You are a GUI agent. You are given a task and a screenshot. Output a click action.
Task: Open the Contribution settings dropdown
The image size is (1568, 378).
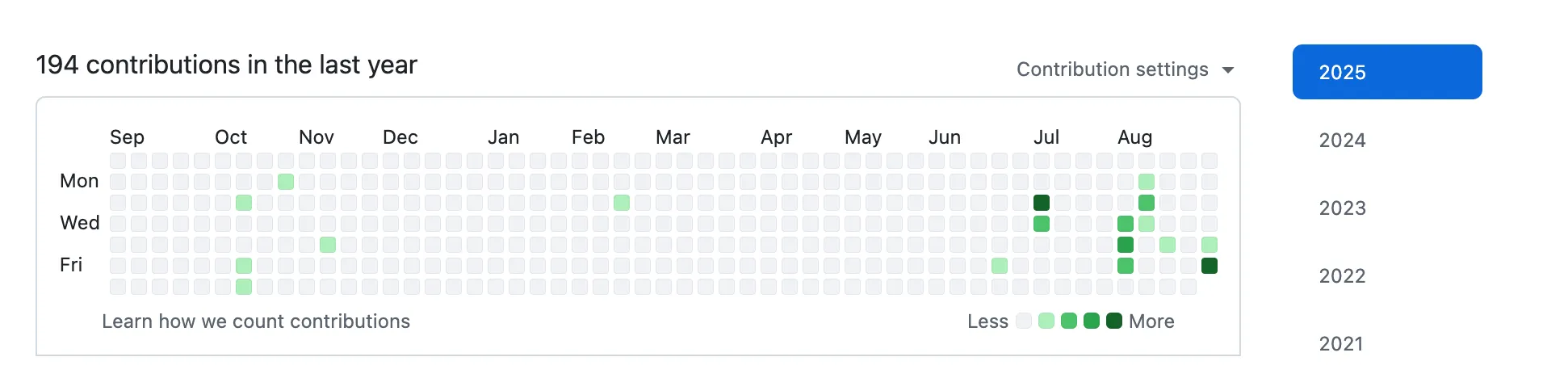(1125, 69)
